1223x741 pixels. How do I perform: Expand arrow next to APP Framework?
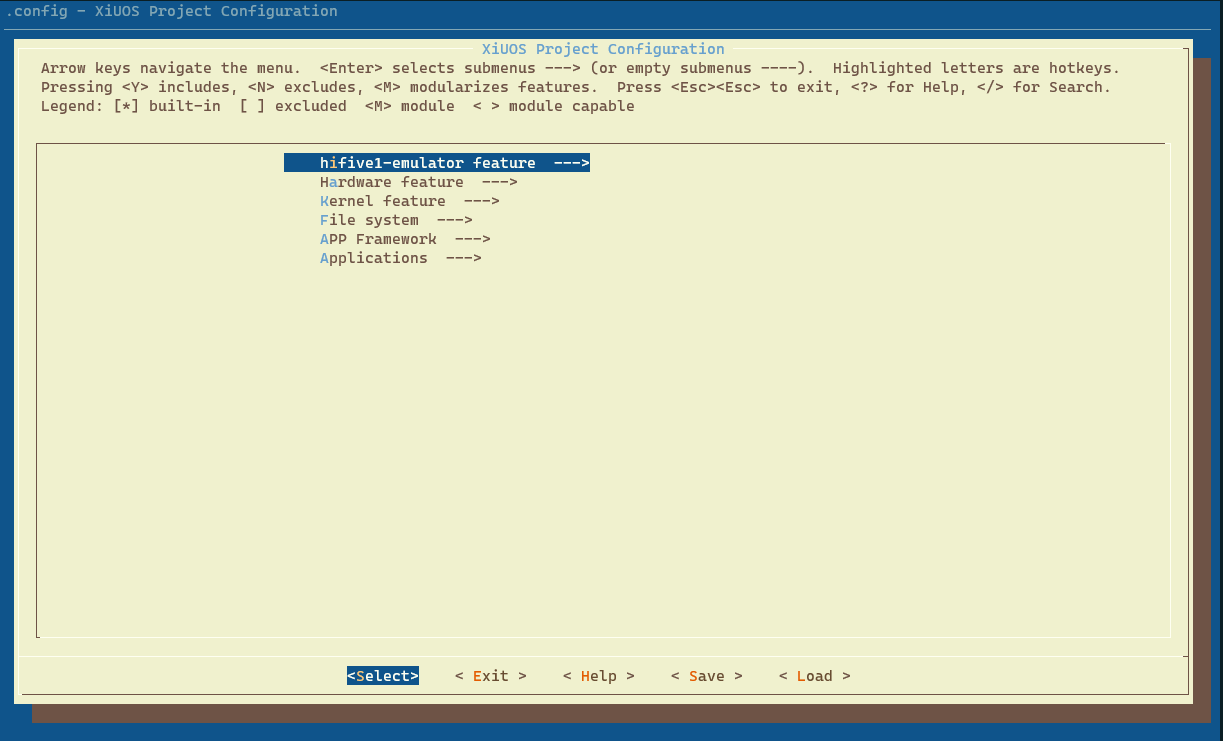(472, 239)
